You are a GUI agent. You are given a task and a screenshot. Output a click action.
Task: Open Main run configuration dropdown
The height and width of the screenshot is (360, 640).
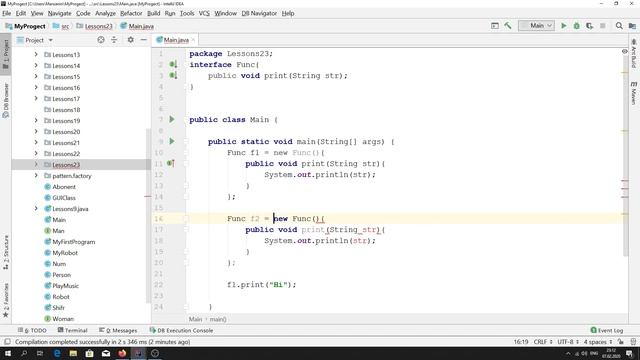coord(536,26)
